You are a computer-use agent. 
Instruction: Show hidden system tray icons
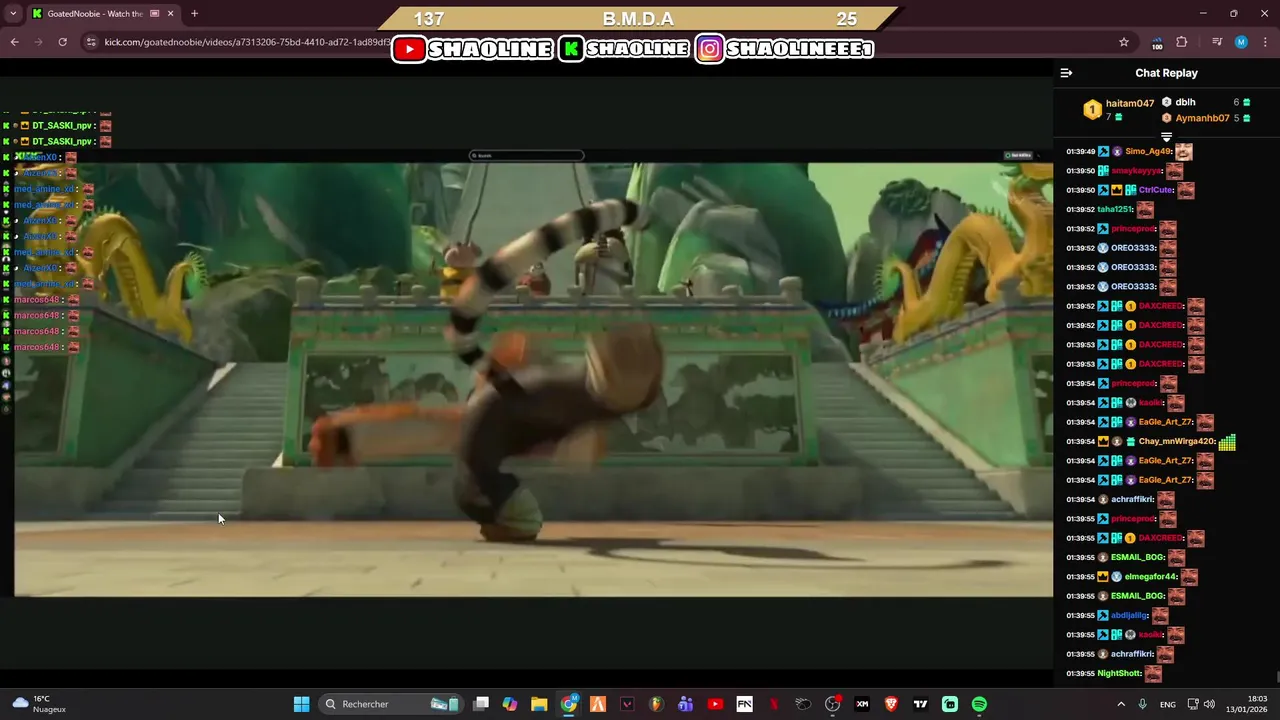(1121, 704)
